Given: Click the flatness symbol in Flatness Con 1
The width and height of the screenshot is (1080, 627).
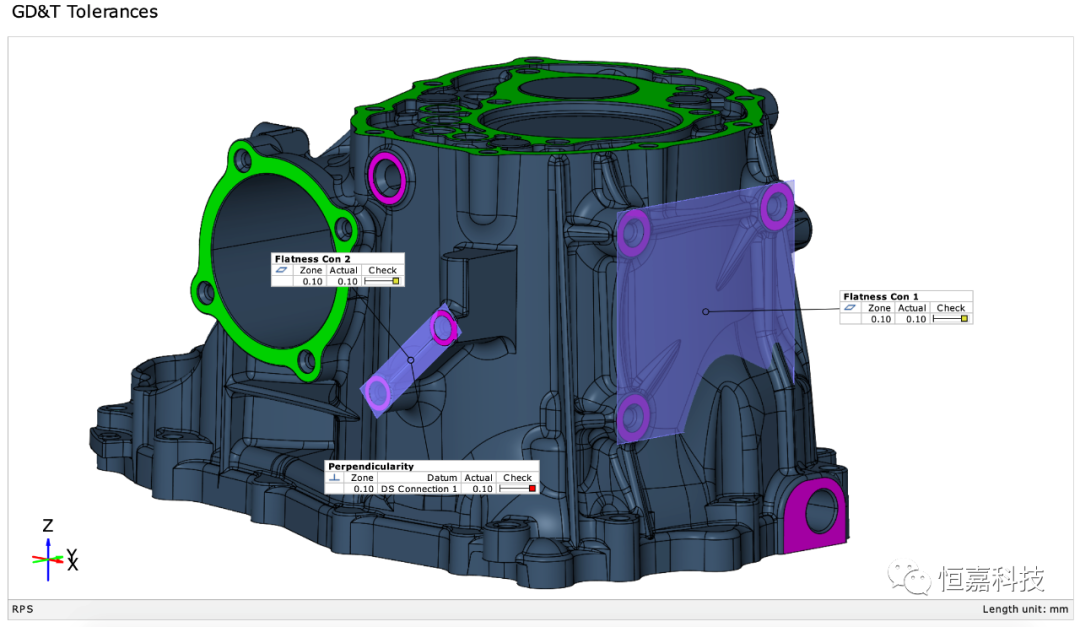Looking at the screenshot, I should [849, 308].
